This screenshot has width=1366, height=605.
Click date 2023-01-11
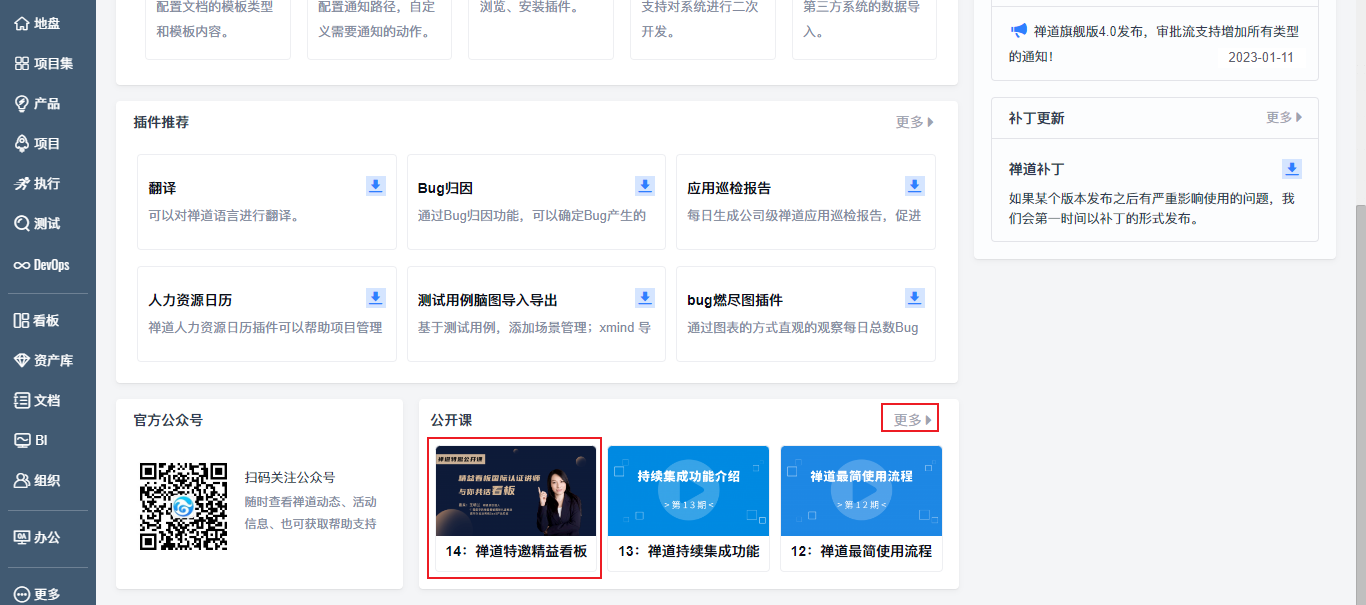click(x=1261, y=57)
